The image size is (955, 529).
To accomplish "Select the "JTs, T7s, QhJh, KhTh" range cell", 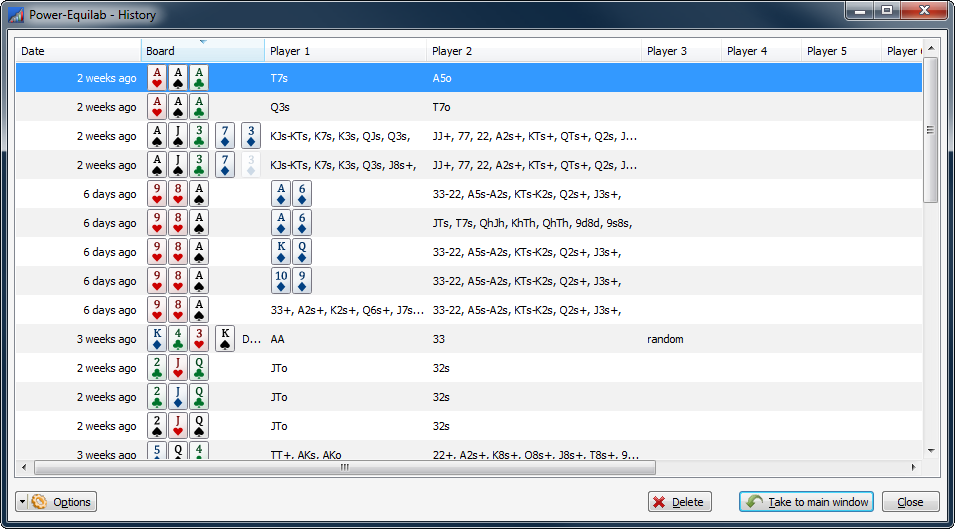I will pos(532,223).
